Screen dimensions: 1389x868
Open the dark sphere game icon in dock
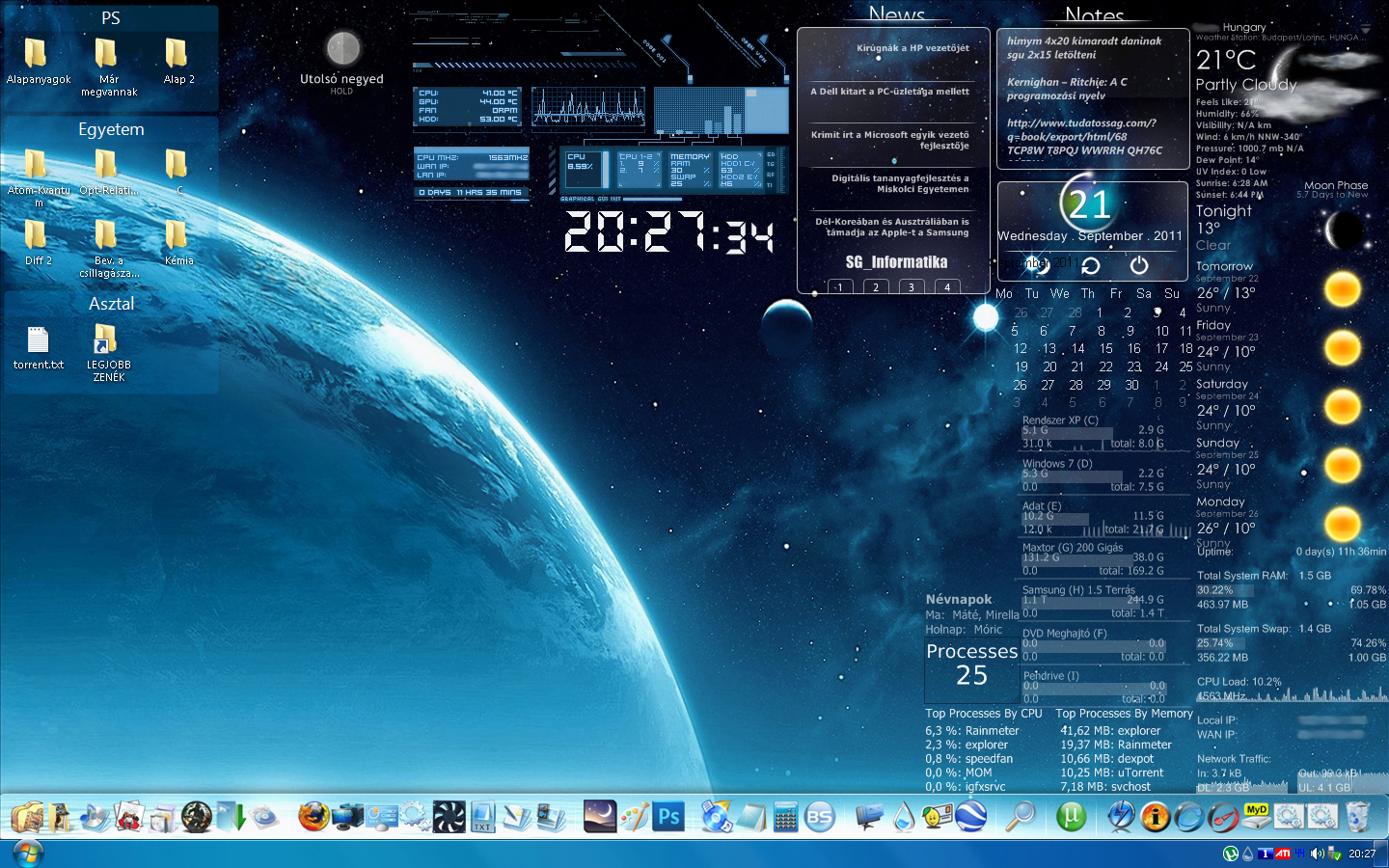(x=197, y=817)
